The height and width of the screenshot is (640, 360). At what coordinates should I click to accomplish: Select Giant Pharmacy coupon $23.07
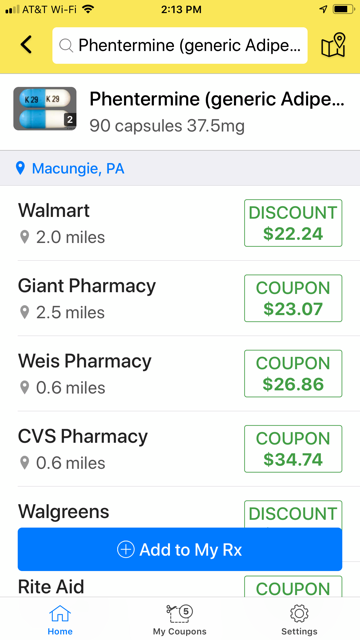point(293,298)
